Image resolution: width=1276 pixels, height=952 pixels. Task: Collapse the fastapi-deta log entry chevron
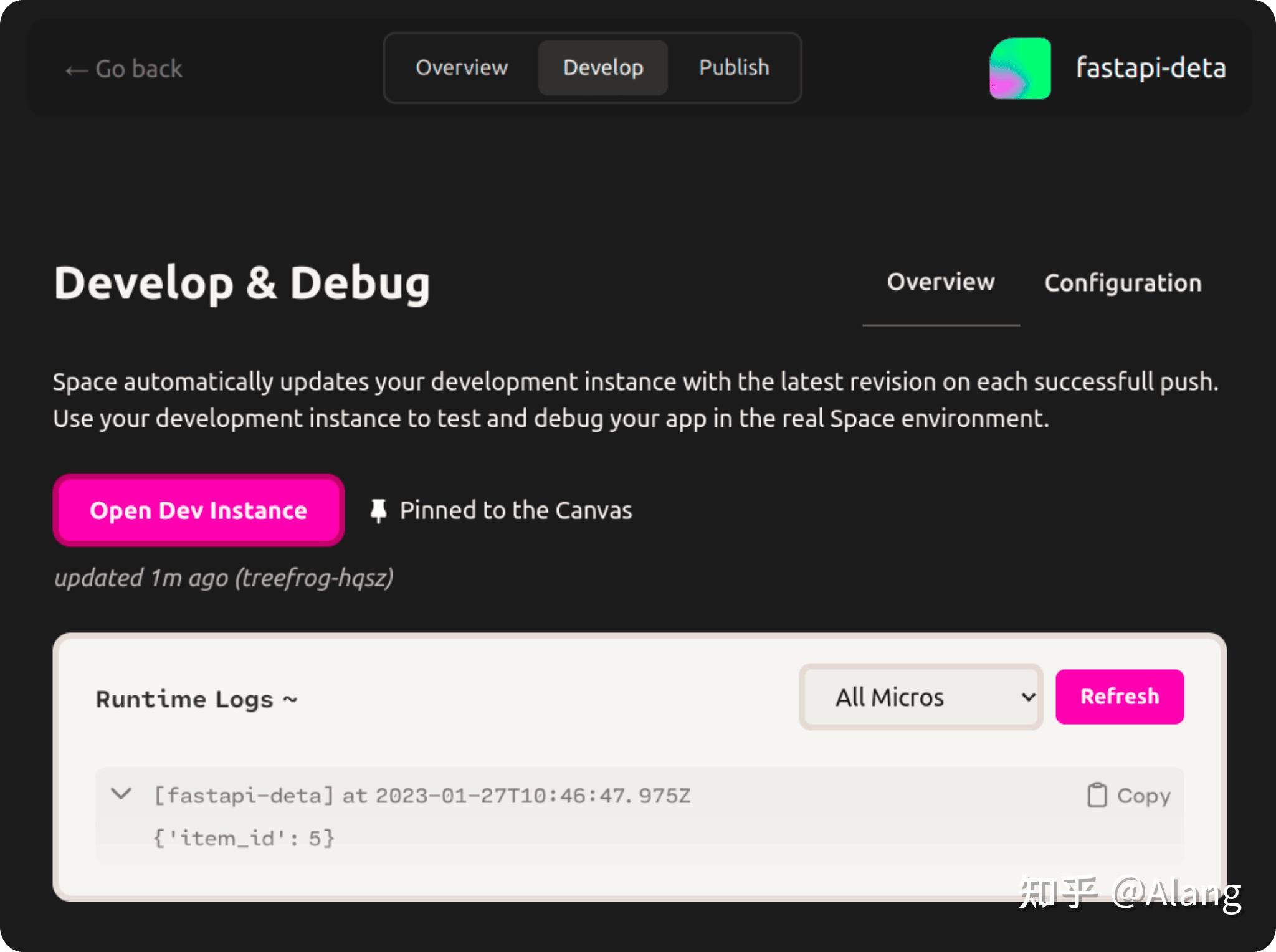(x=121, y=794)
